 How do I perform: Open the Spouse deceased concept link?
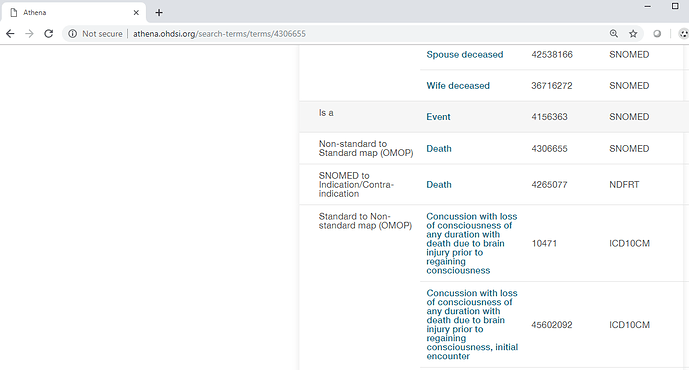[465, 54]
